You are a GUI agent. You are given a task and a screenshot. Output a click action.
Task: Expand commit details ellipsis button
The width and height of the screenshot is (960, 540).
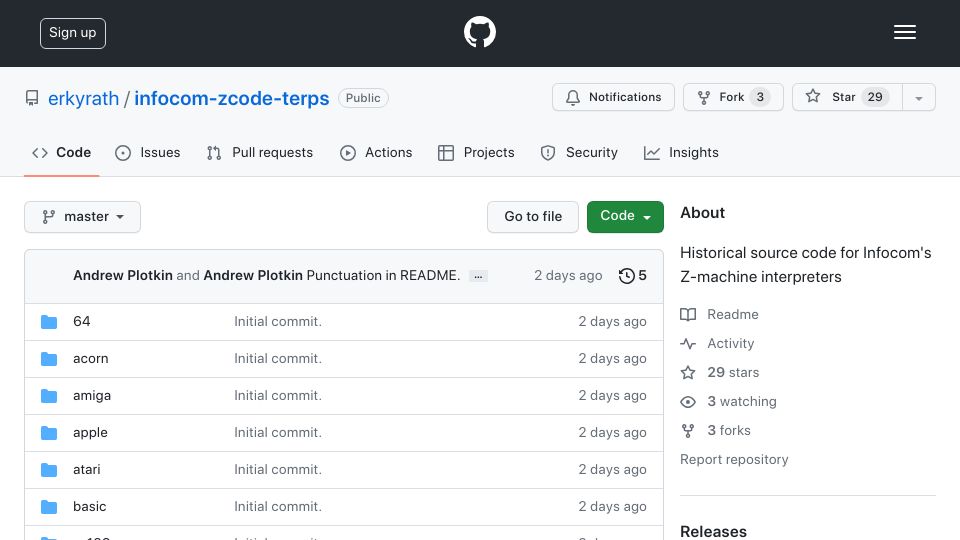pos(478,277)
